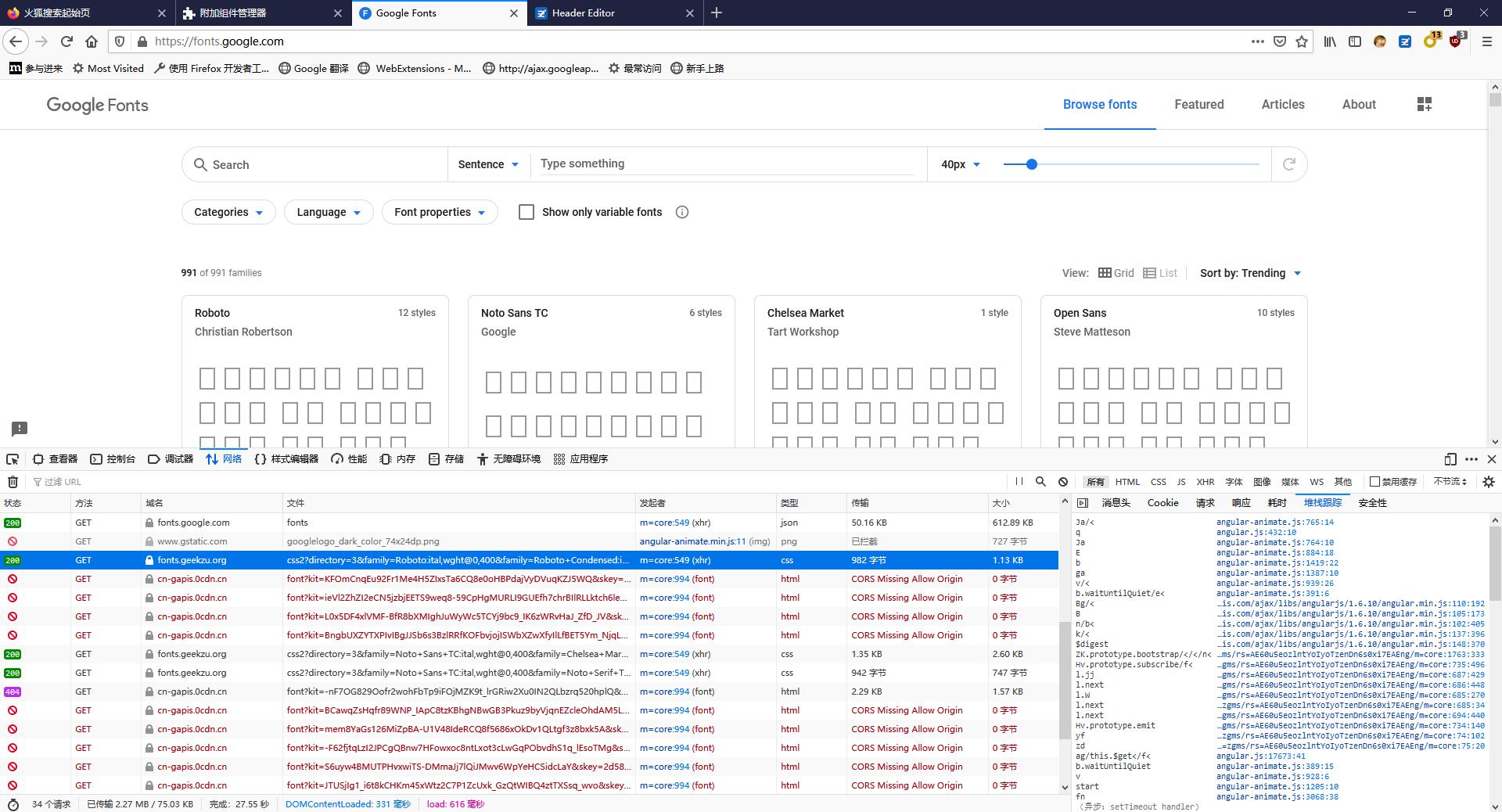Filter requests by XHR
1502x812 pixels.
1206,482
